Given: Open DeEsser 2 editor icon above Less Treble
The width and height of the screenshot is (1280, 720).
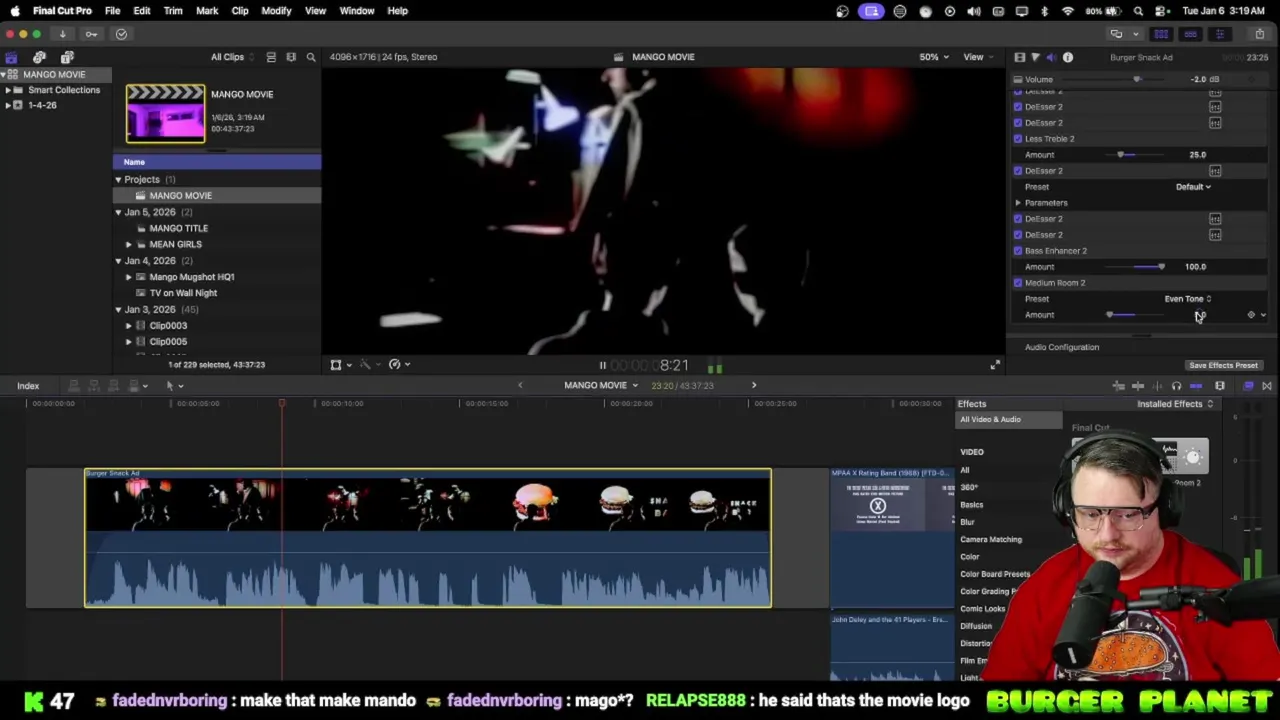Looking at the screenshot, I should click(1215, 123).
